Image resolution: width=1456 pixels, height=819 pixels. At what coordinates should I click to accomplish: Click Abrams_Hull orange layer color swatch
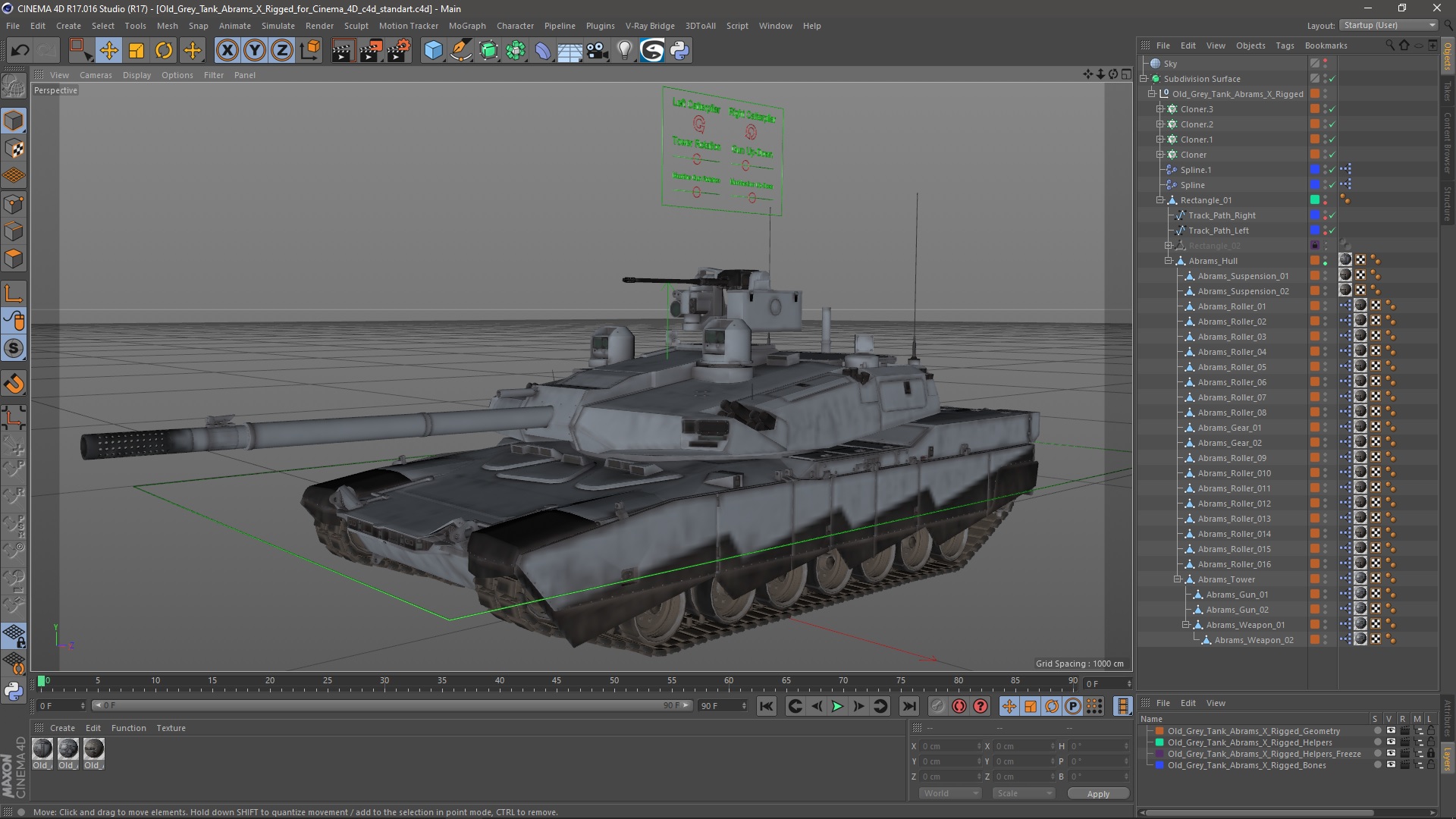pyautogui.click(x=1315, y=261)
